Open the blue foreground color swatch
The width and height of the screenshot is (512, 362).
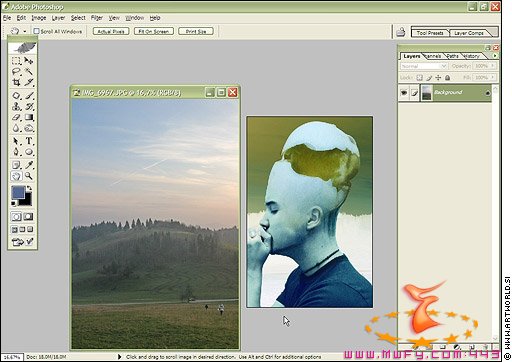point(18,192)
